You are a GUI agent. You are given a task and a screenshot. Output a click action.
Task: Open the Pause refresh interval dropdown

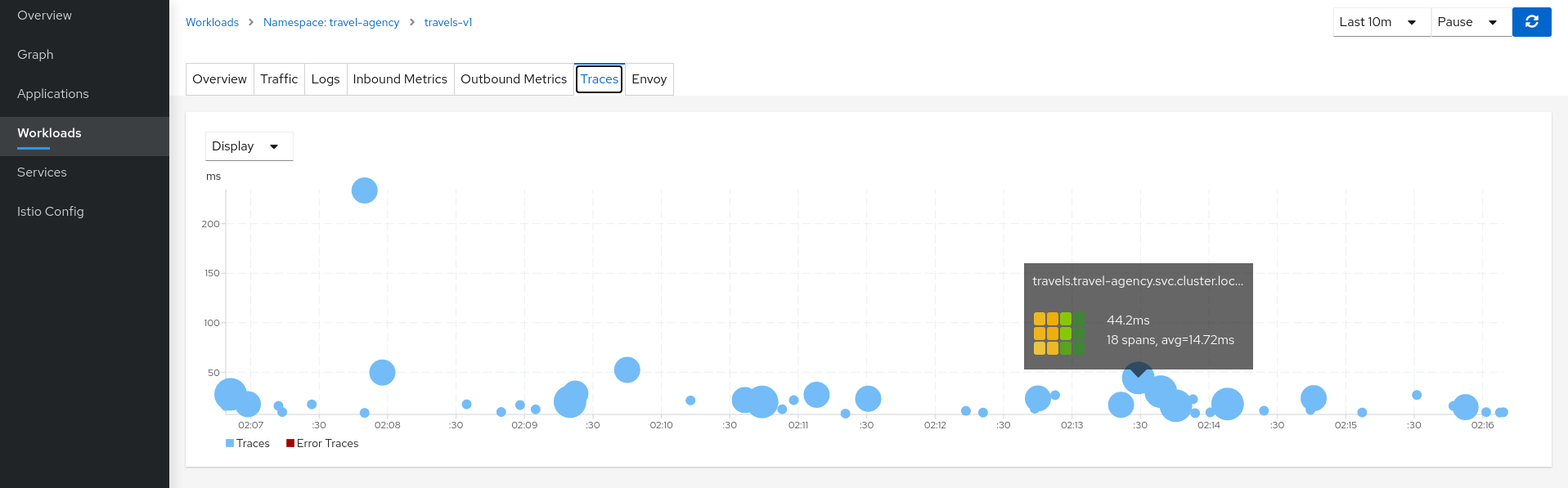(x=1470, y=22)
